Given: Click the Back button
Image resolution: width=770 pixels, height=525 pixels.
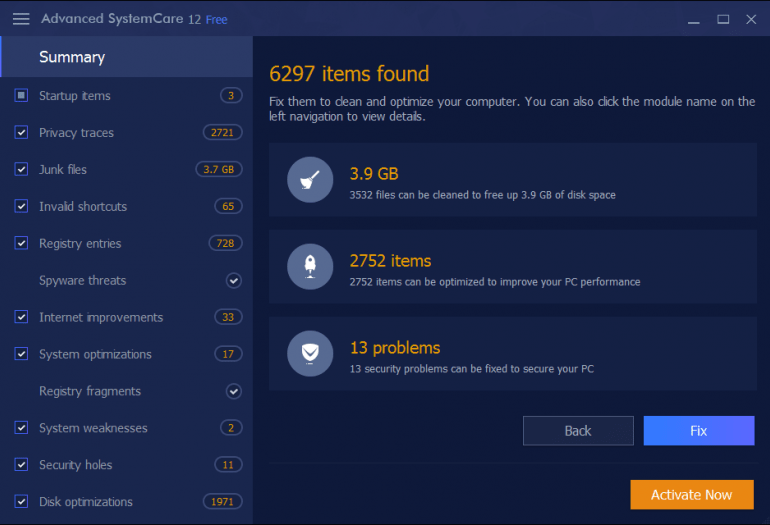Looking at the screenshot, I should click(x=578, y=431).
